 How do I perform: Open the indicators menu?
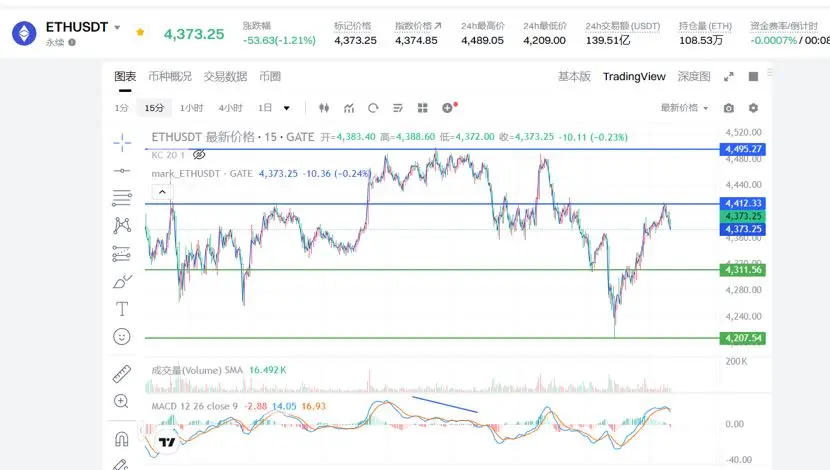point(348,108)
